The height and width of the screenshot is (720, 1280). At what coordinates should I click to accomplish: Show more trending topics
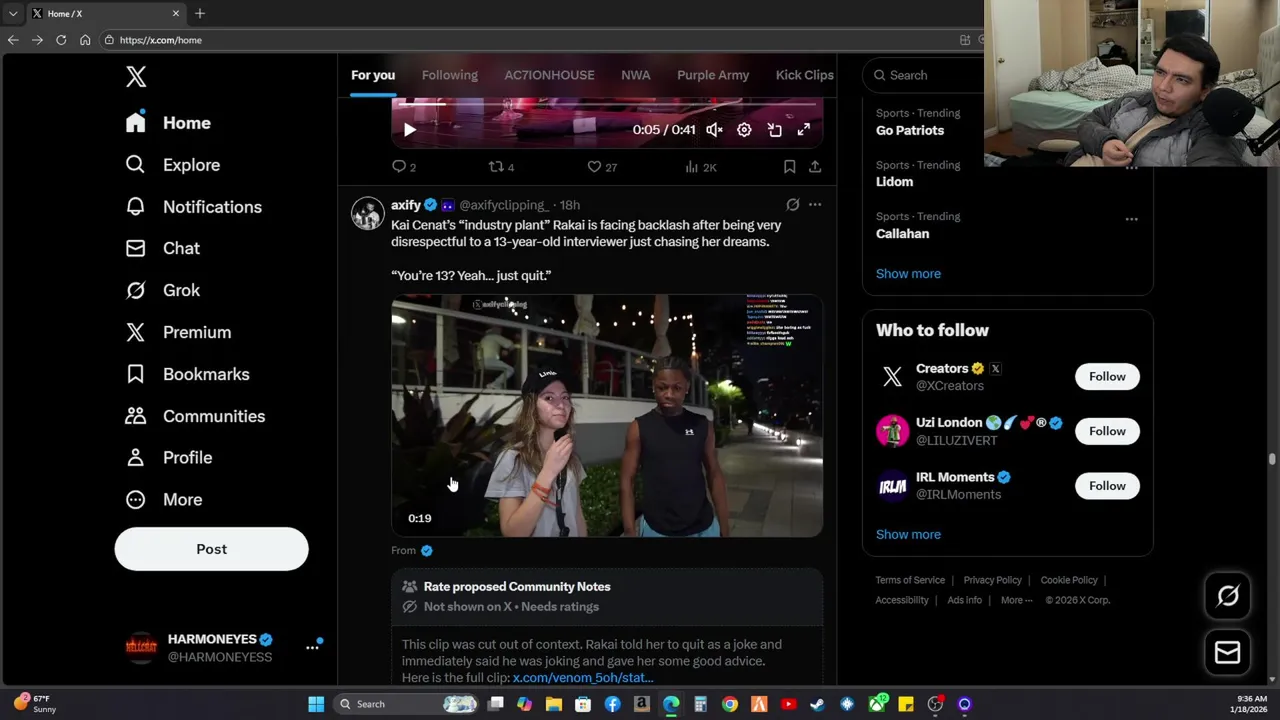coord(908,273)
